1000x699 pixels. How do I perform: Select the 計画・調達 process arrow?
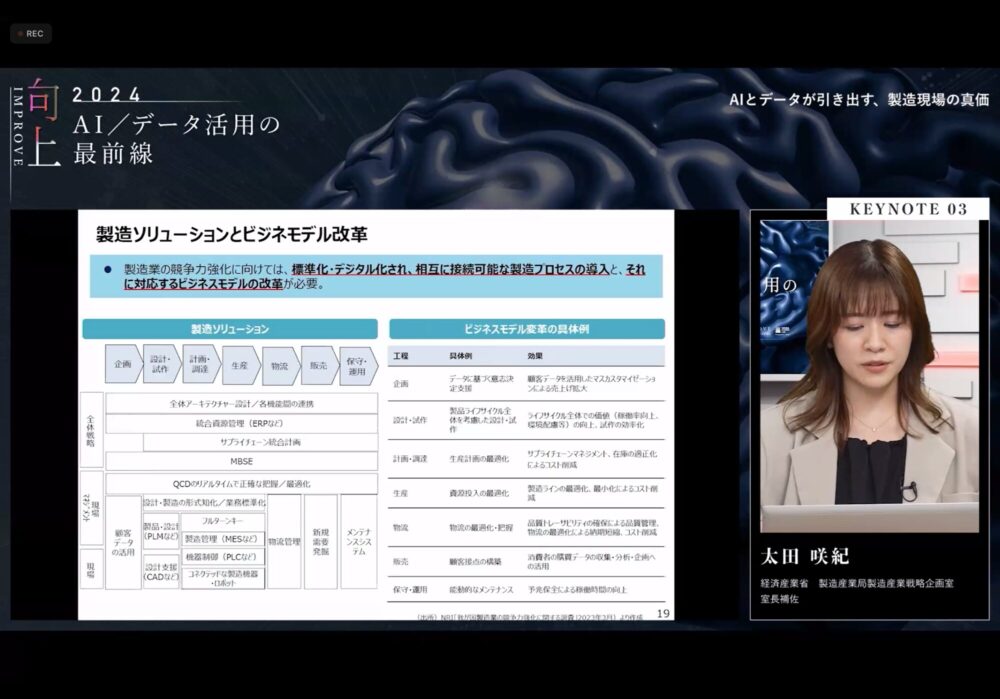pos(200,365)
